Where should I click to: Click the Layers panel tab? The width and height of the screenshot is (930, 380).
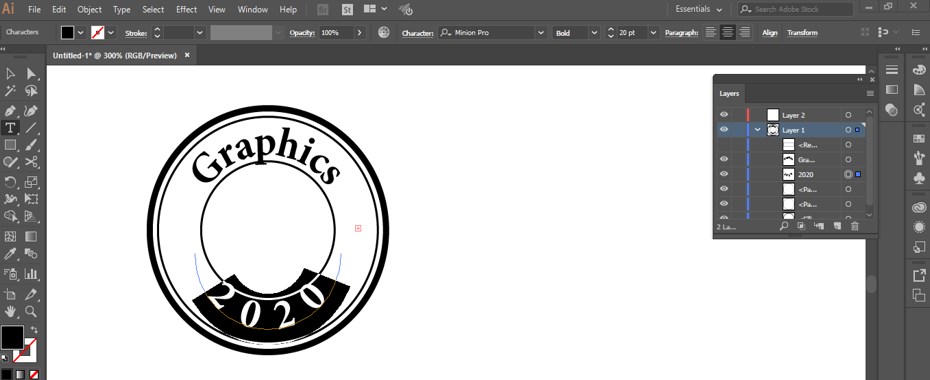click(729, 94)
